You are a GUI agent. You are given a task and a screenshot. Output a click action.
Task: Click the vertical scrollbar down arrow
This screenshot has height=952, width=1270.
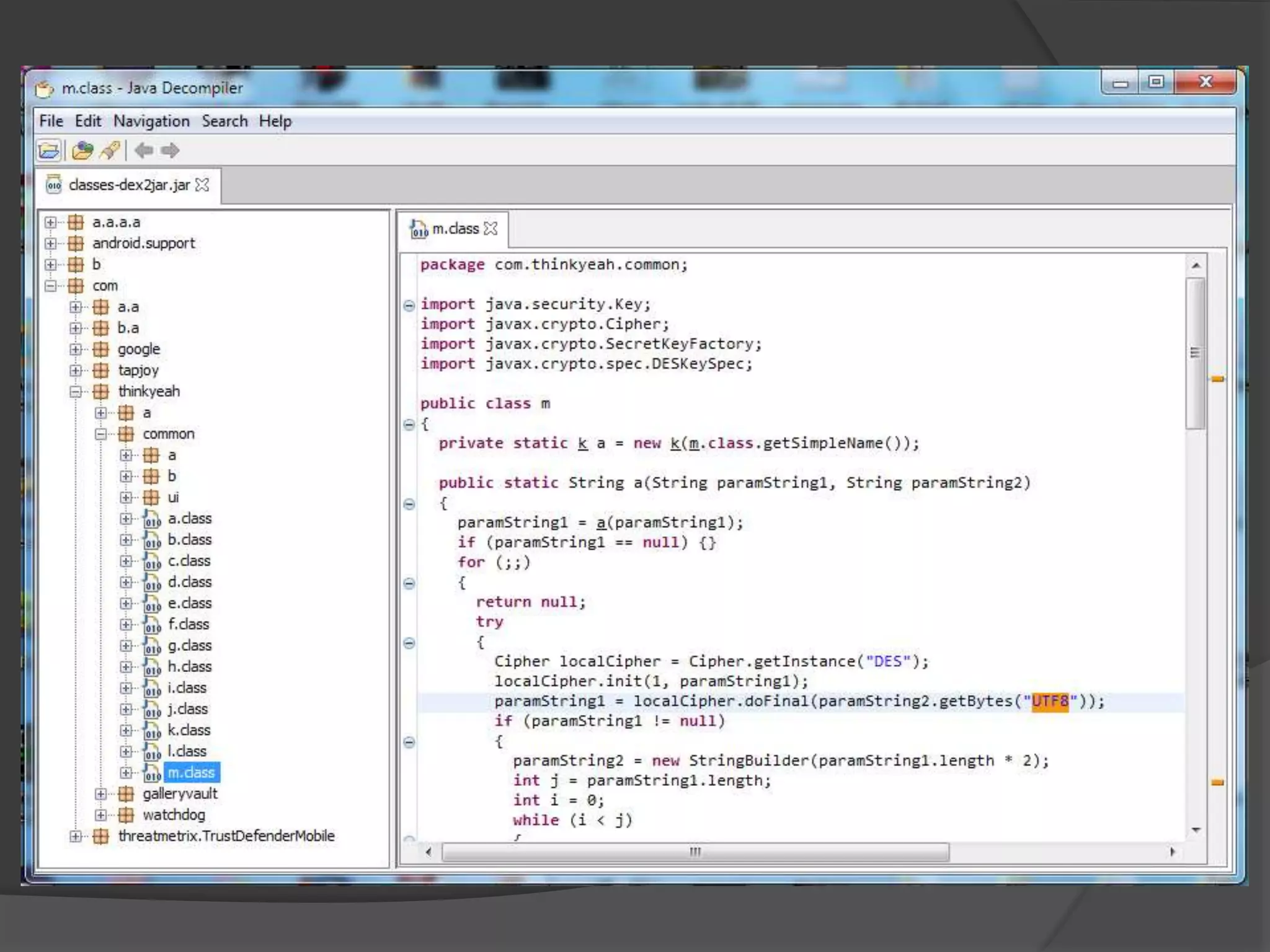[1196, 830]
